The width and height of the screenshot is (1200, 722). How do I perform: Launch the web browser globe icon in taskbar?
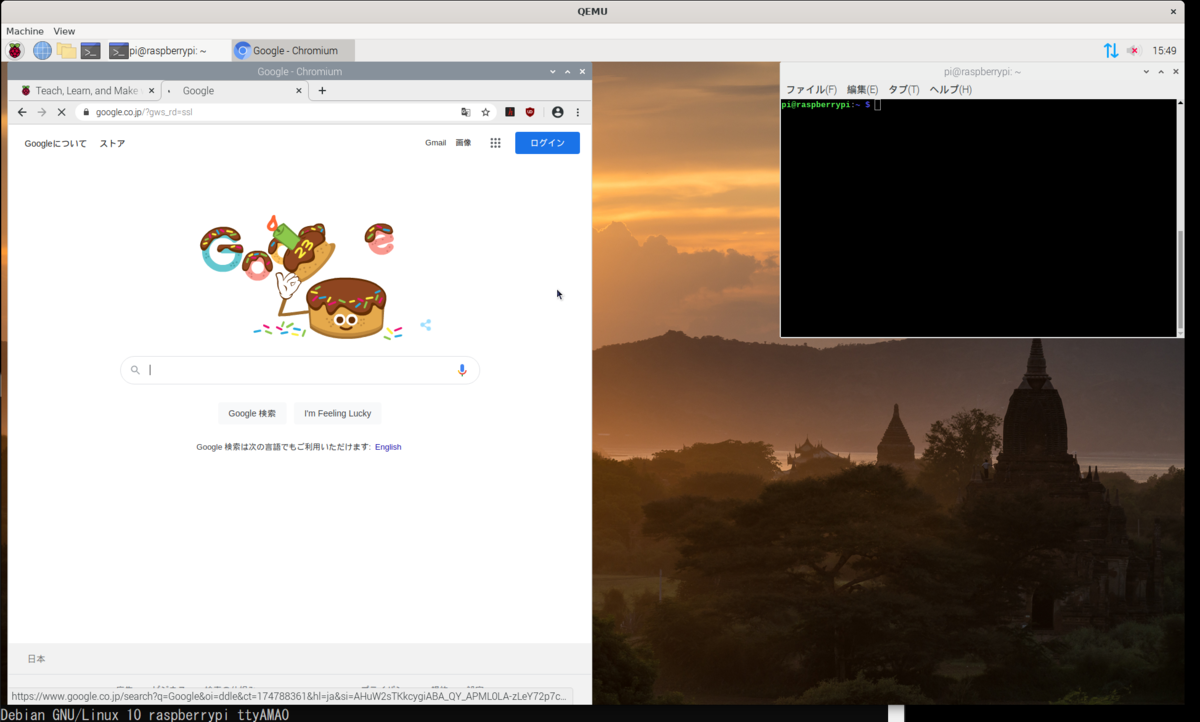[x=42, y=50]
